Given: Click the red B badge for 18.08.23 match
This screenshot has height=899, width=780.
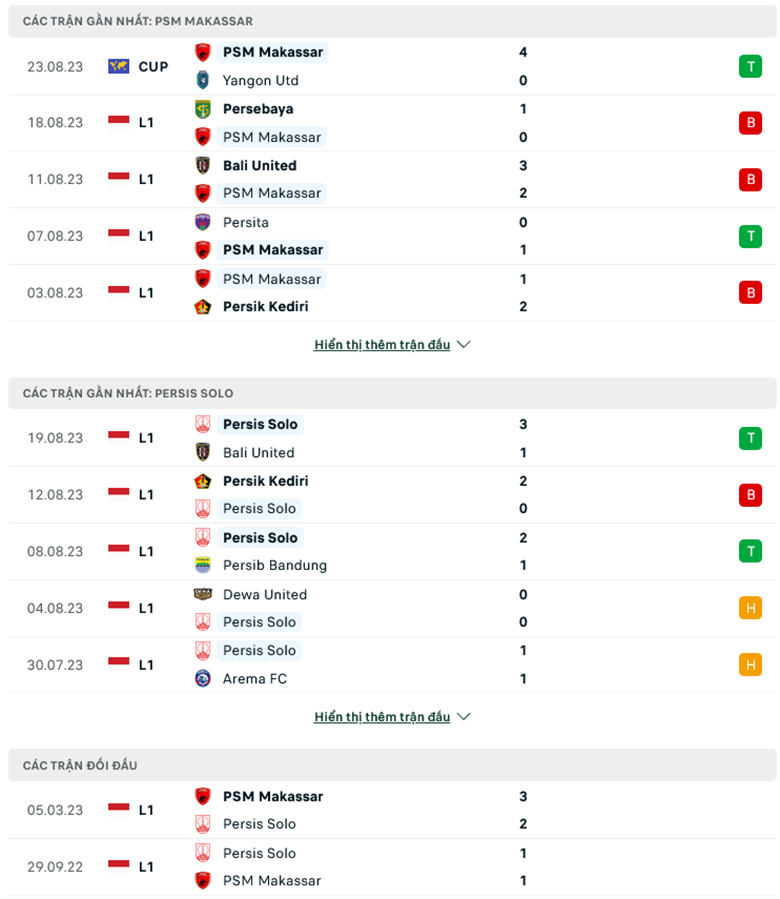Looking at the screenshot, I should tap(749, 123).
